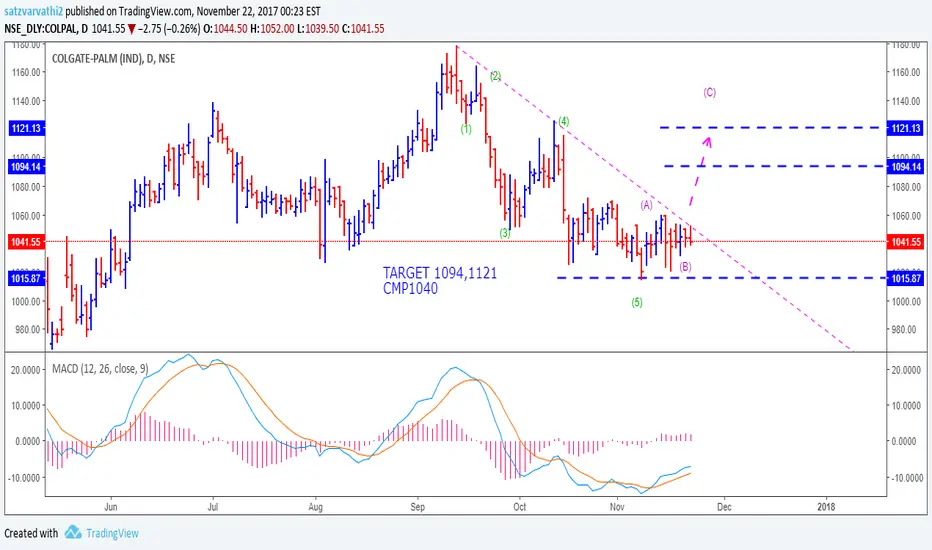Click the 10.0000 tick on MACD right axis
This screenshot has width=932, height=550.
(906, 406)
